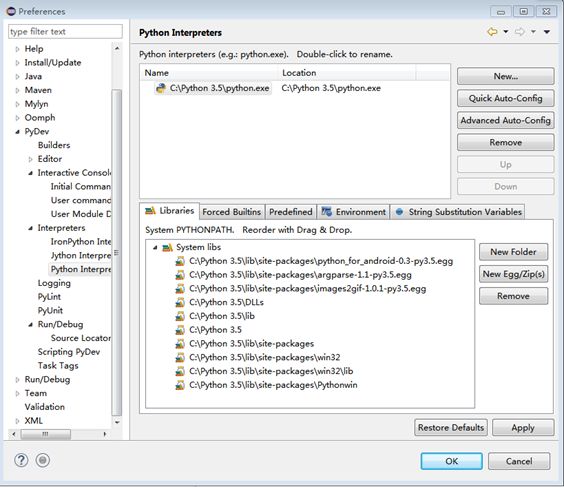Expand the Java tree node
Viewport: 564px width, 487px height.
point(17,76)
